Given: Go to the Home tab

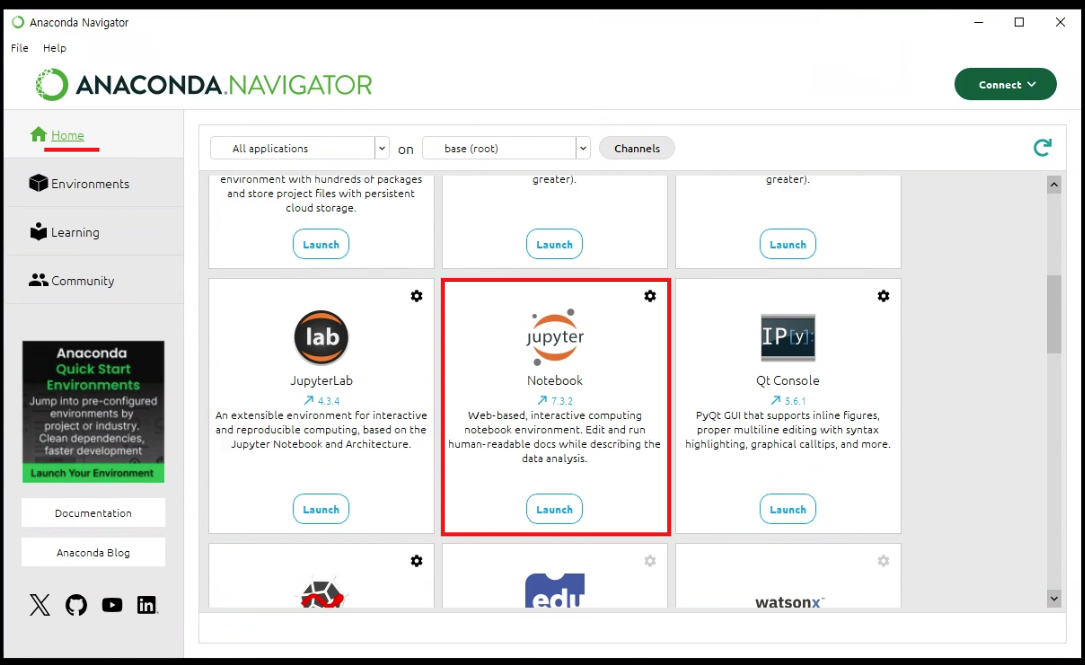Looking at the screenshot, I should click(x=93, y=135).
